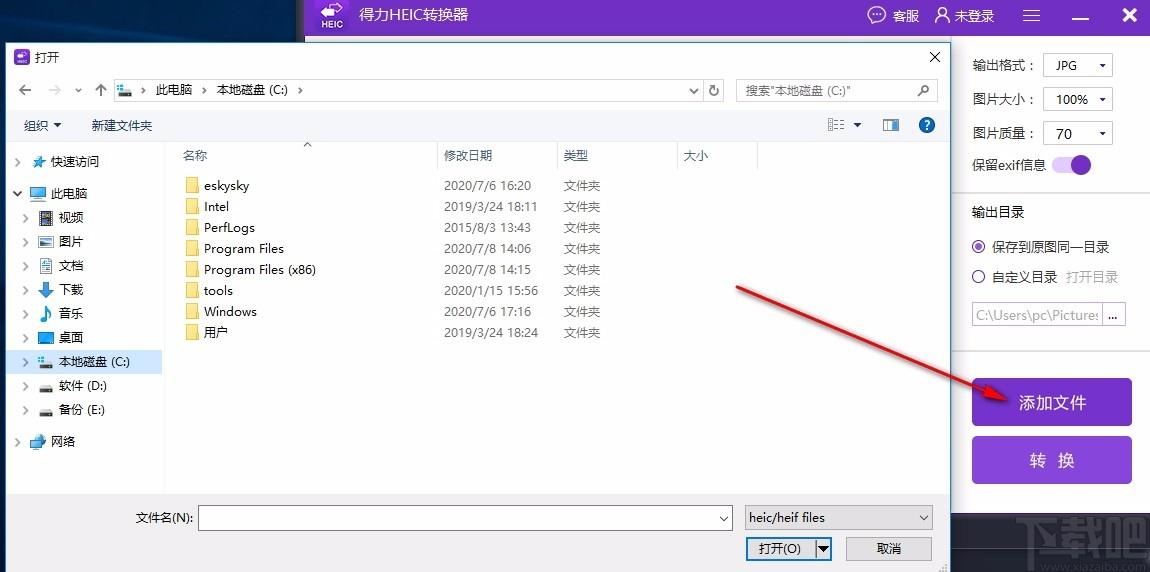
Task: Click the browse ... output path button
Action: pos(1113,315)
